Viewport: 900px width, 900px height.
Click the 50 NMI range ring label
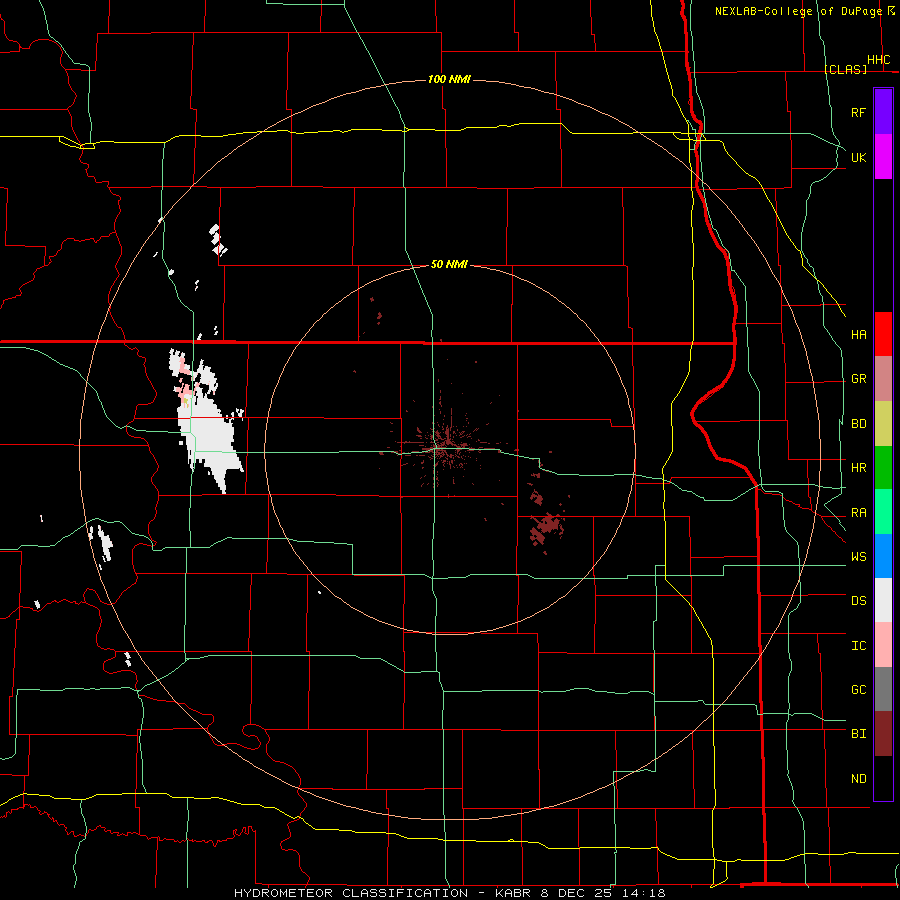tap(449, 264)
